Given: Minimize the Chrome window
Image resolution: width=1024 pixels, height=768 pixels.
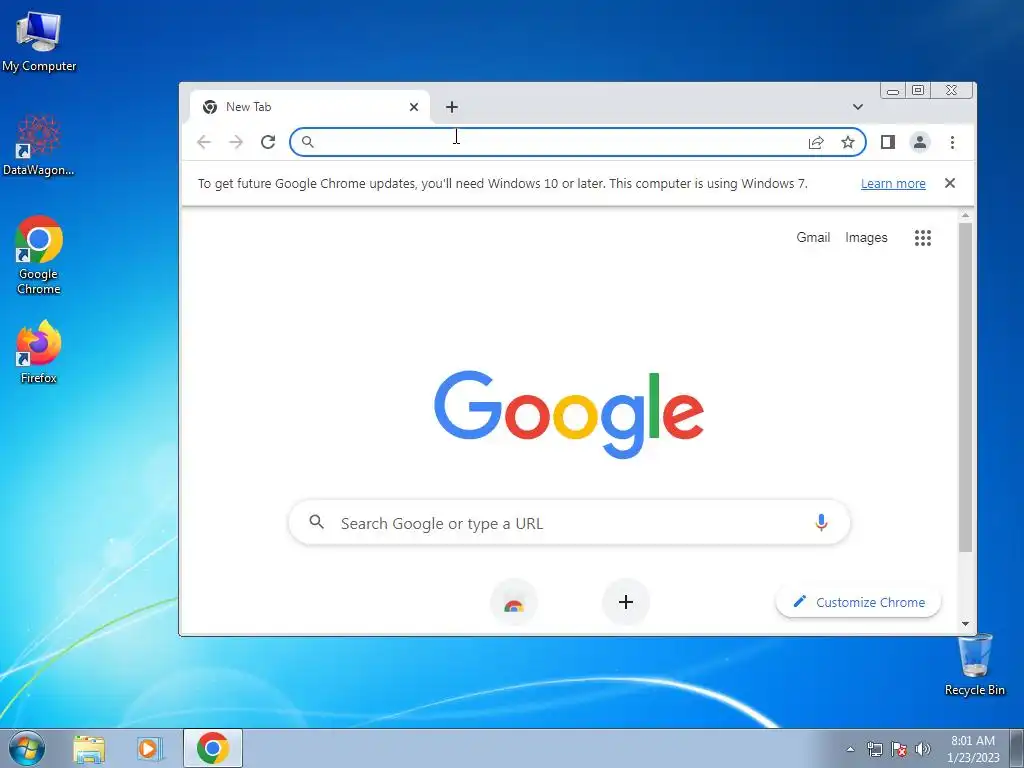Looking at the screenshot, I should tap(893, 90).
